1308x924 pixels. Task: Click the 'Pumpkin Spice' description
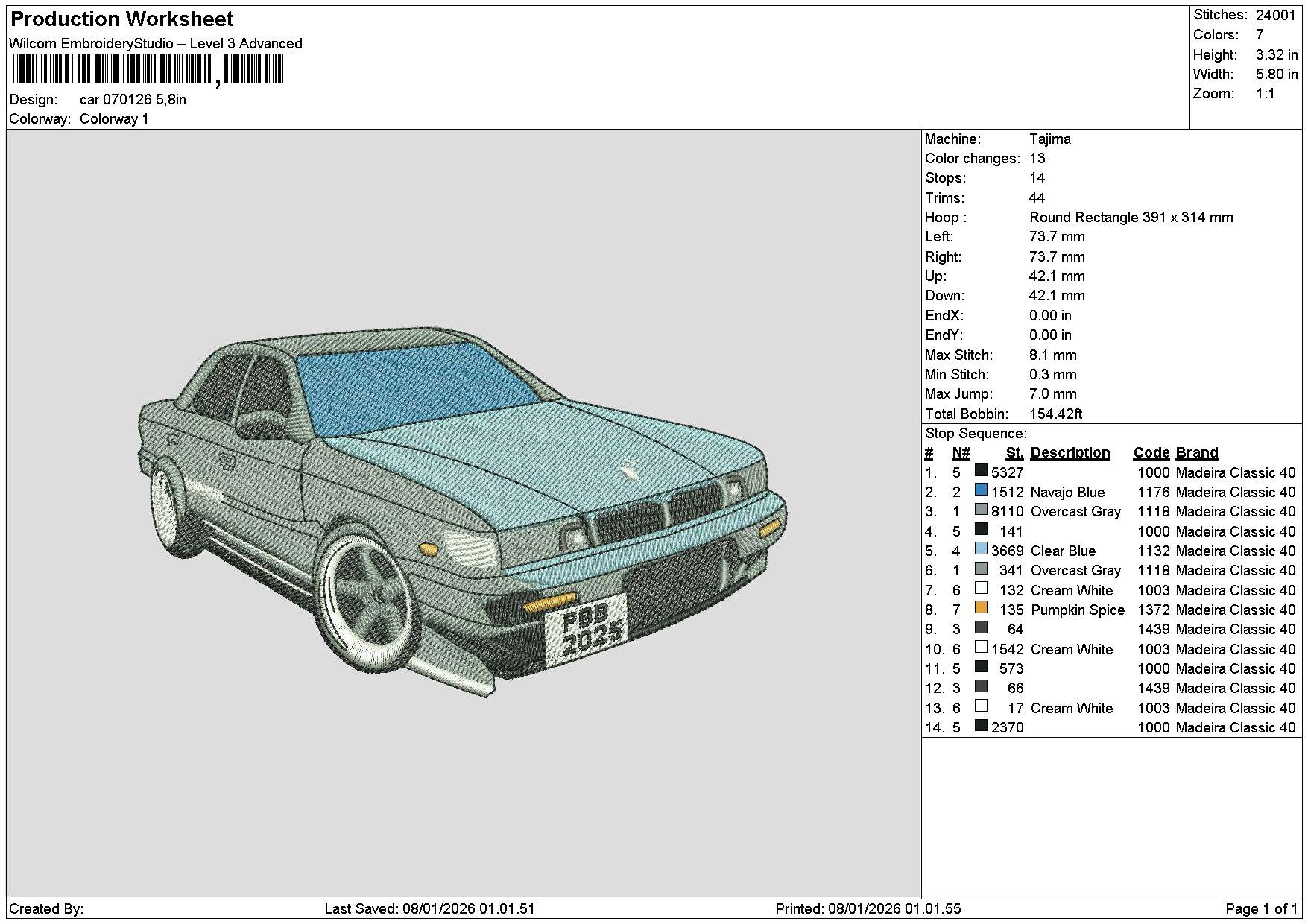click(x=1078, y=610)
